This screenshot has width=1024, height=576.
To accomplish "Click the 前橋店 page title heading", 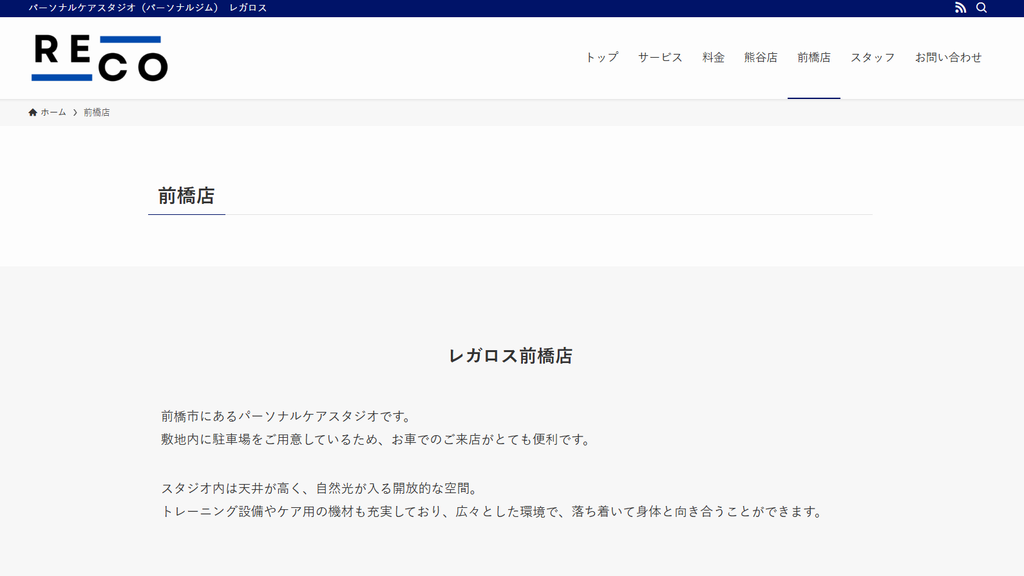I will (186, 196).
